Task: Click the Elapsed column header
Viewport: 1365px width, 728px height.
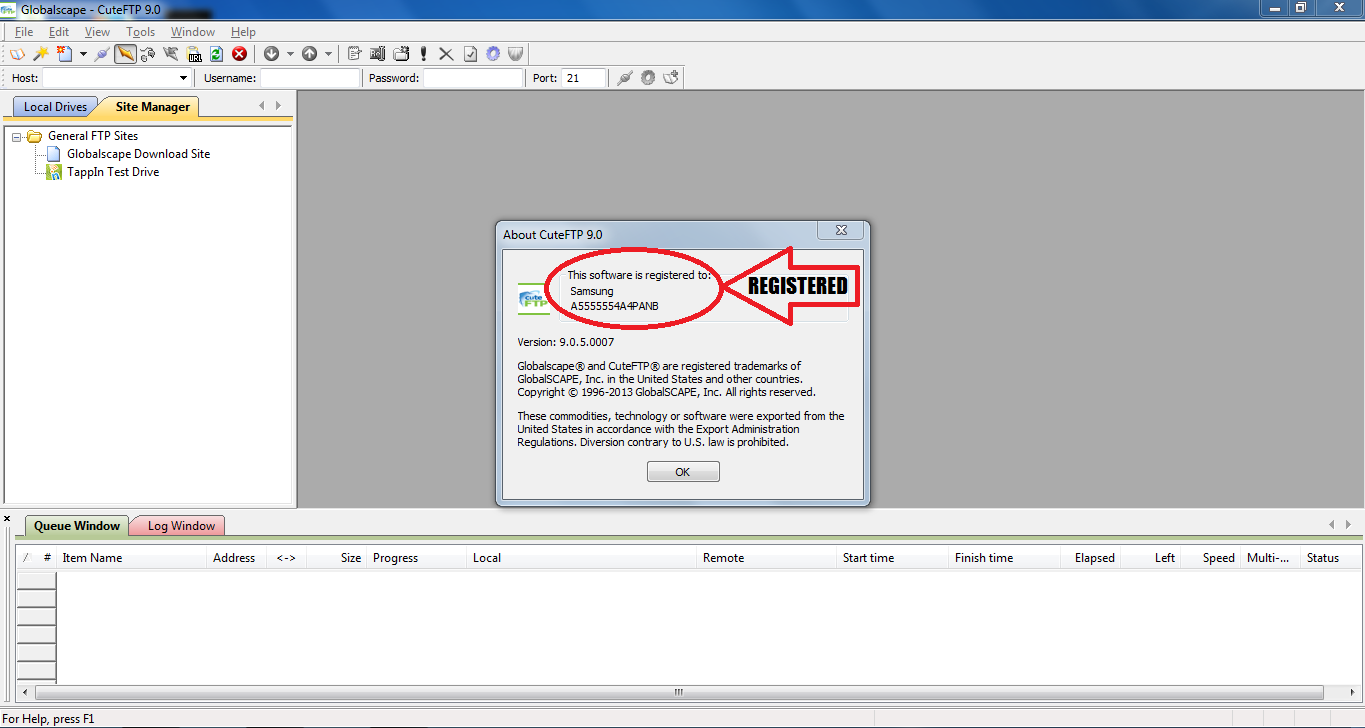Action: (x=1091, y=558)
